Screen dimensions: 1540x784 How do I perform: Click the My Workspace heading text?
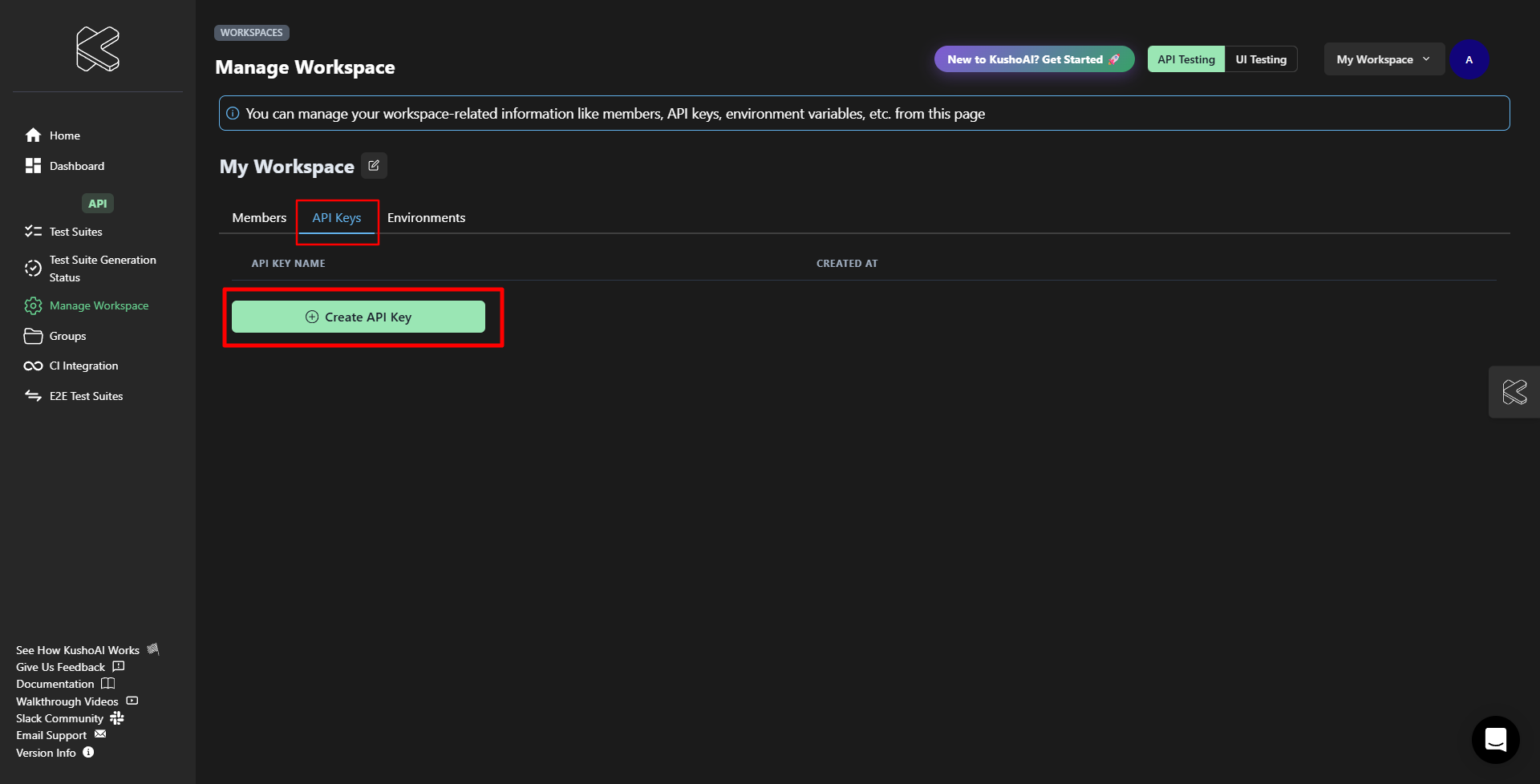287,167
